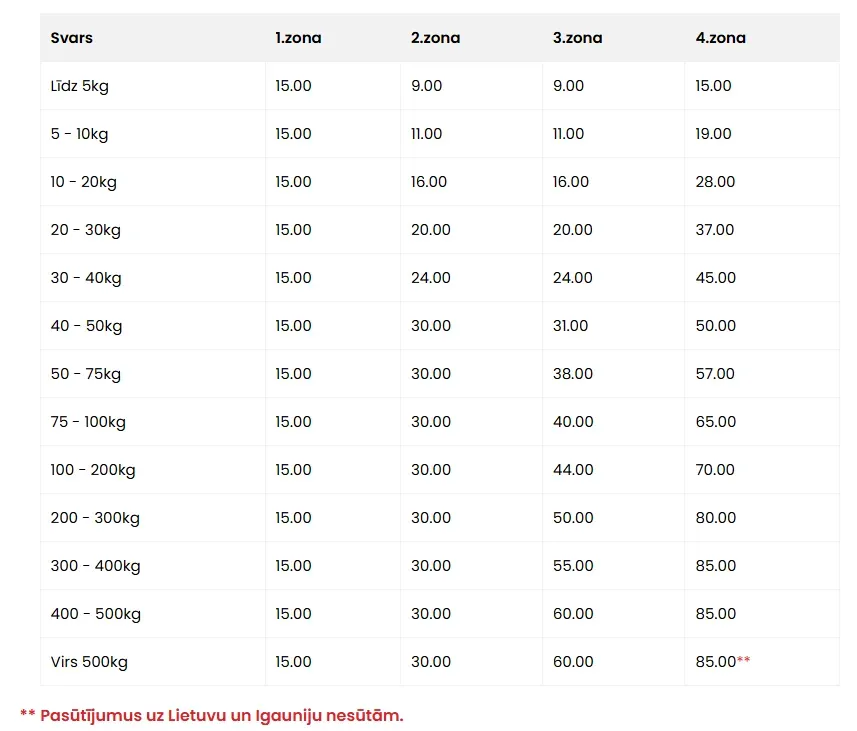Click the 45.00 price in 4.zona
Image resolution: width=857 pixels, height=731 pixels.
[716, 278]
